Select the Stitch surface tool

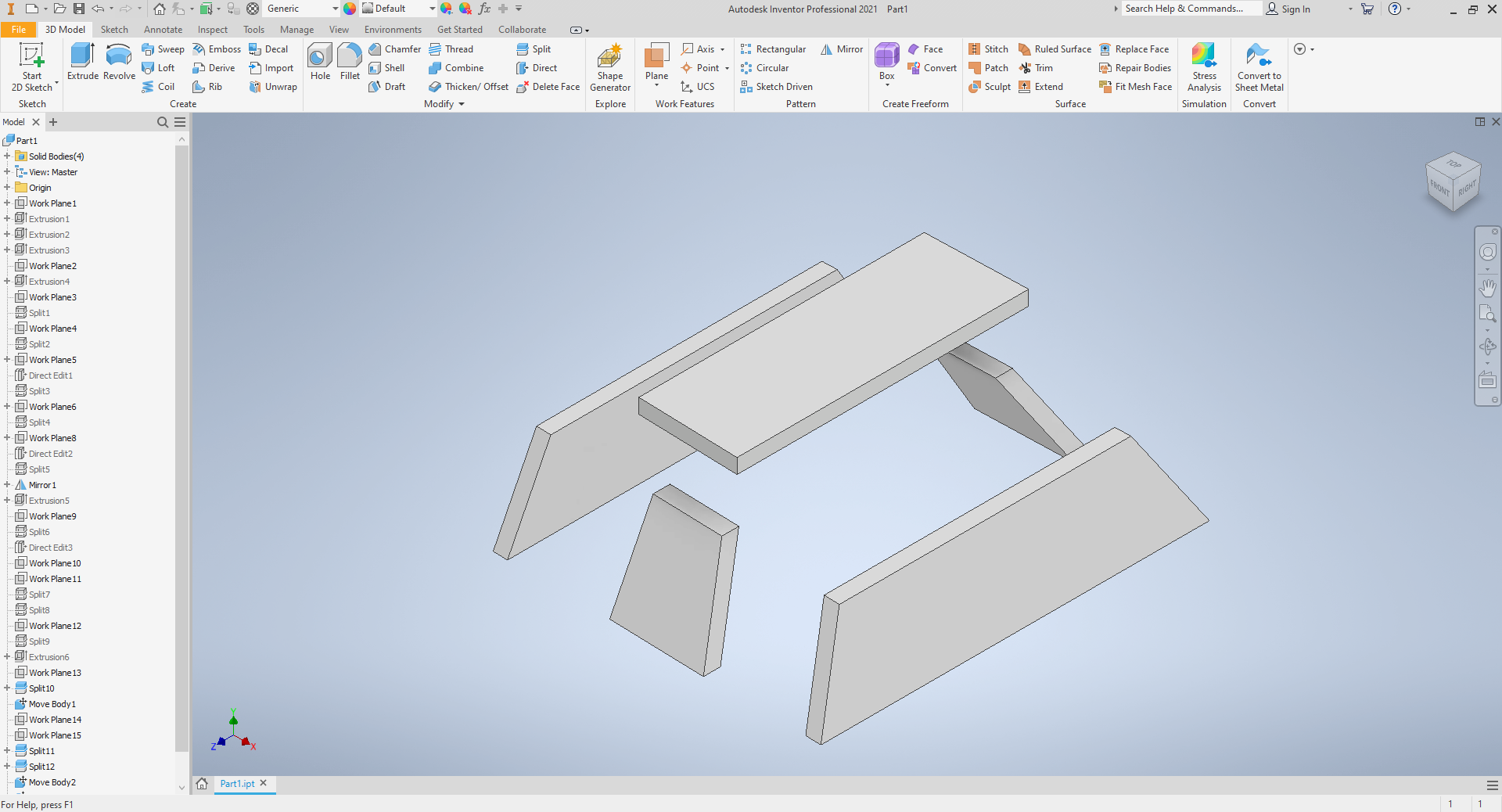pos(988,49)
